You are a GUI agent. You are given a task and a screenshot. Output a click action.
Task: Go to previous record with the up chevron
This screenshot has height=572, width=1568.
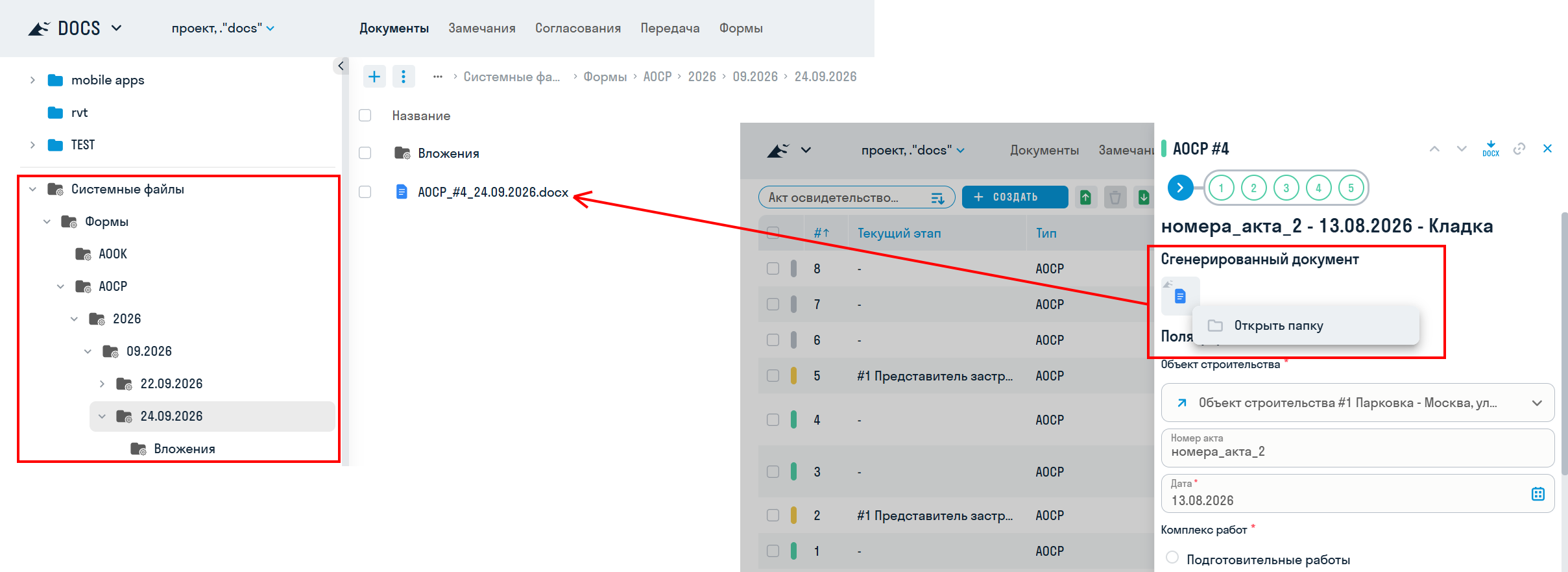point(1434,149)
